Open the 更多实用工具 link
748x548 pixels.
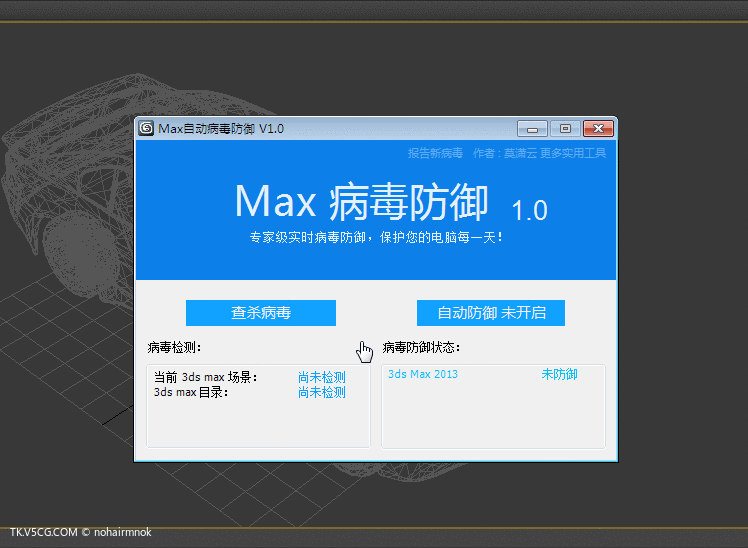pos(573,153)
